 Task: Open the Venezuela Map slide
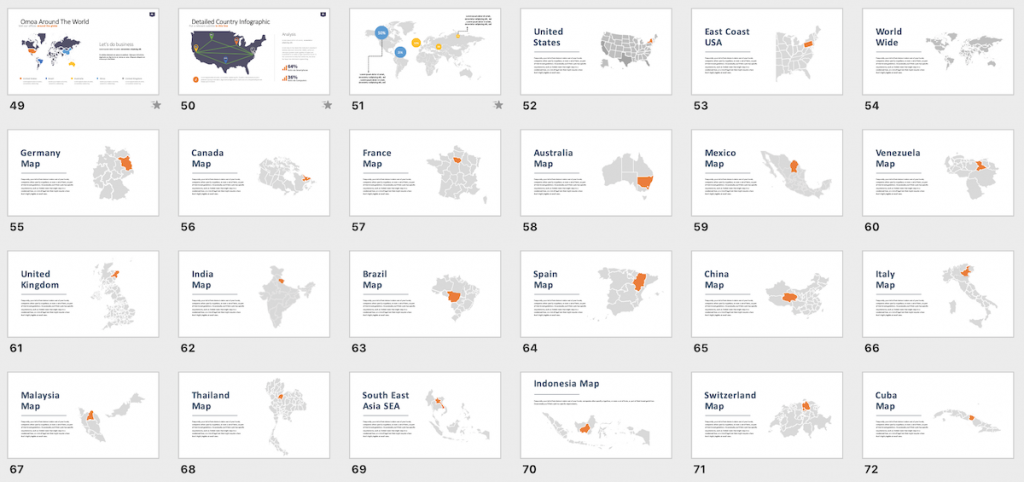click(938, 172)
